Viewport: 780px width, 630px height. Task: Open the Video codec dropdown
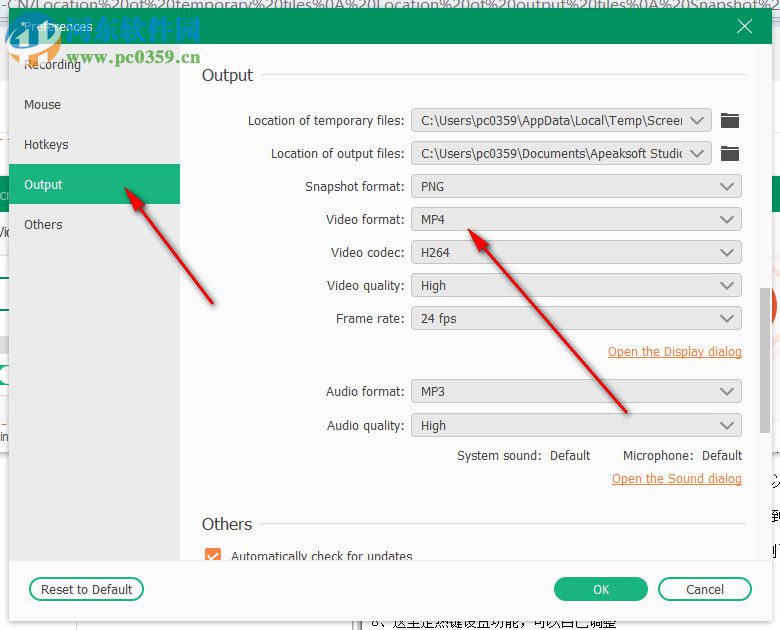point(576,252)
